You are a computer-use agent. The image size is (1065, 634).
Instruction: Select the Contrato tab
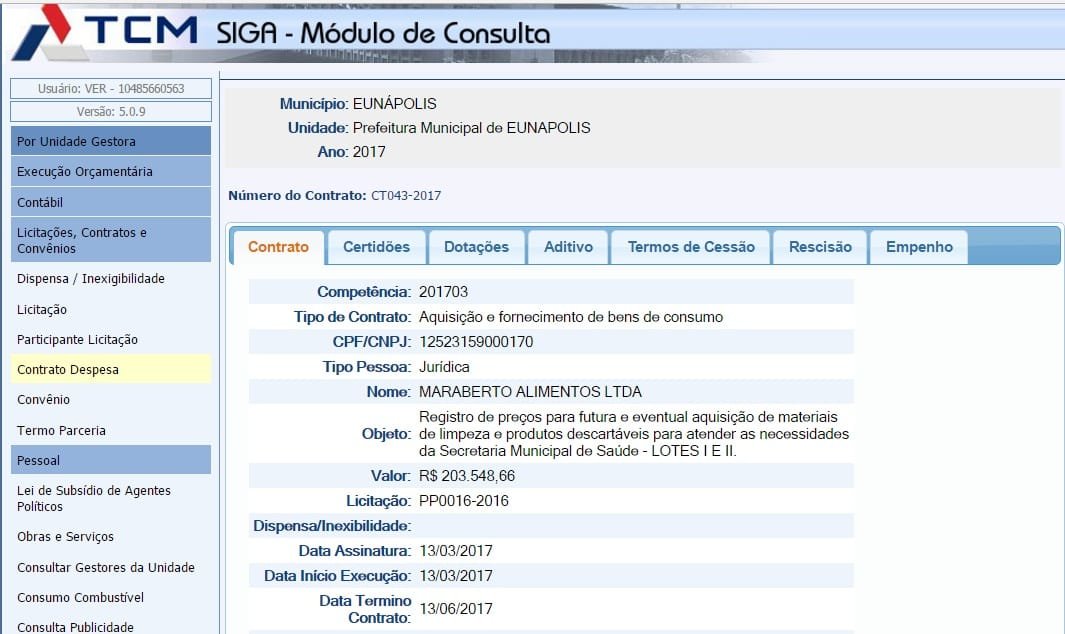[278, 247]
